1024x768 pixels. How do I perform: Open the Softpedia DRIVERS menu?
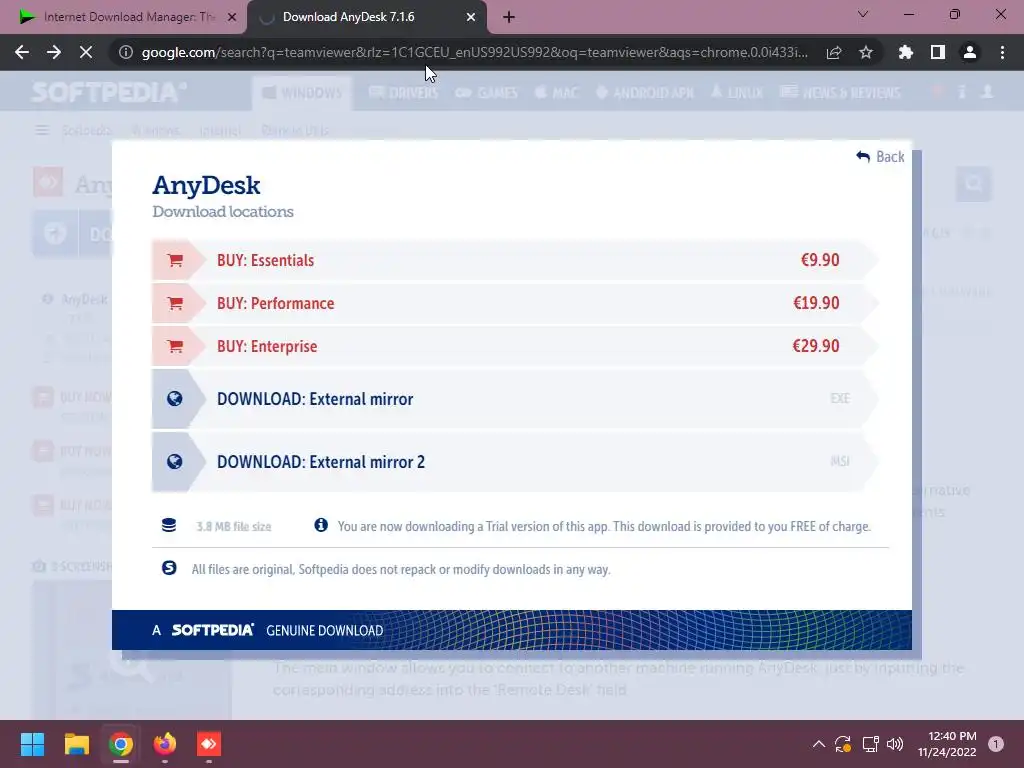(x=404, y=93)
